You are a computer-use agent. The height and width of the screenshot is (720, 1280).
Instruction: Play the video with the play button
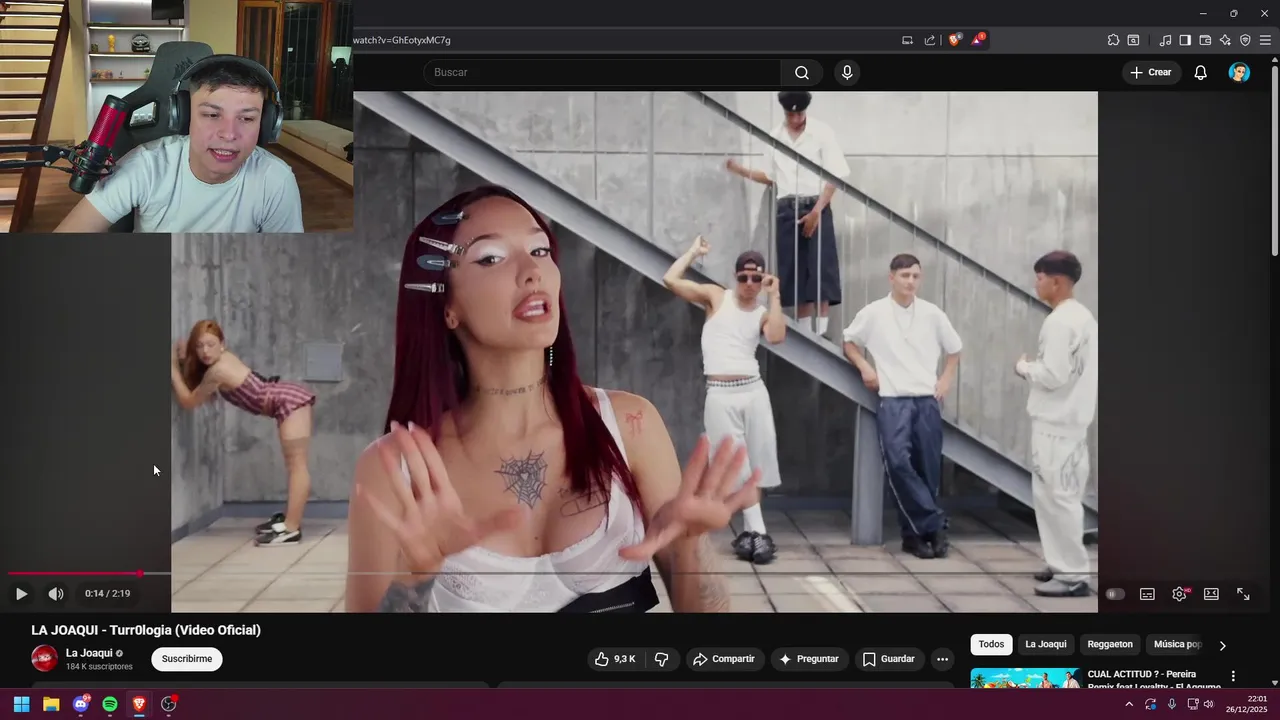point(21,594)
